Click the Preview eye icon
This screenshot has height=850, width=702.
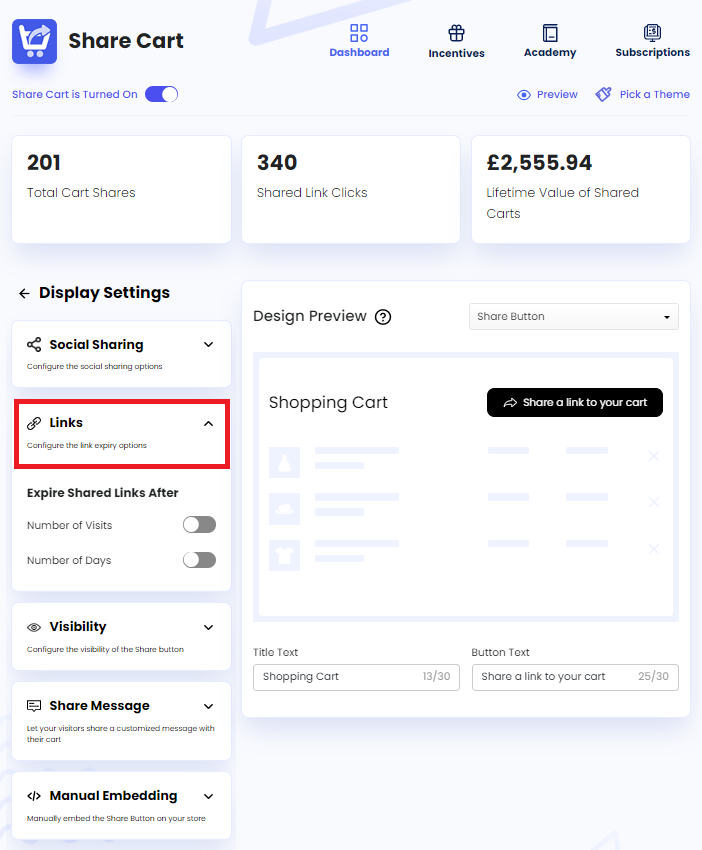523,94
